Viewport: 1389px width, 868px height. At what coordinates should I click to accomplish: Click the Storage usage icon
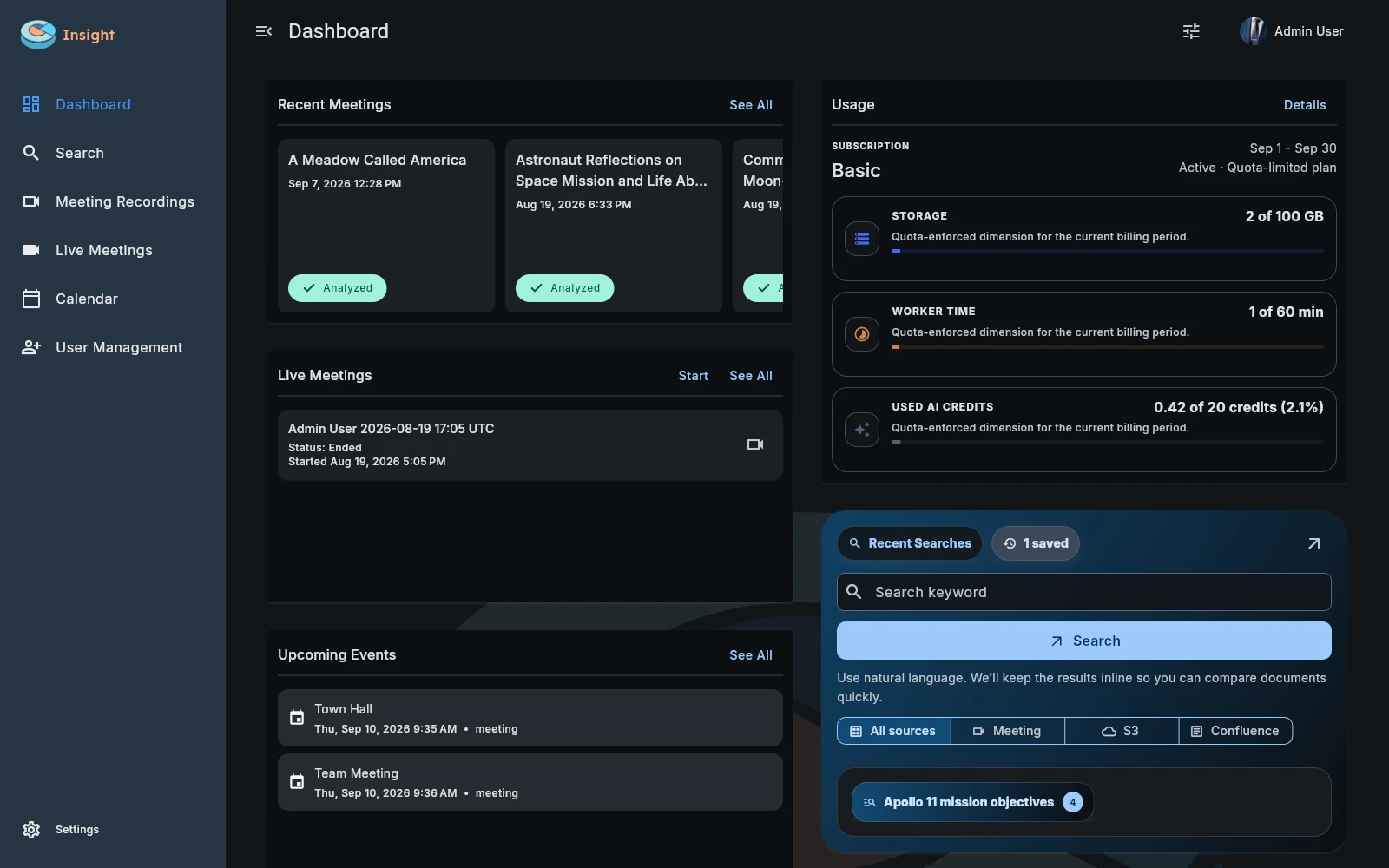tap(862, 239)
